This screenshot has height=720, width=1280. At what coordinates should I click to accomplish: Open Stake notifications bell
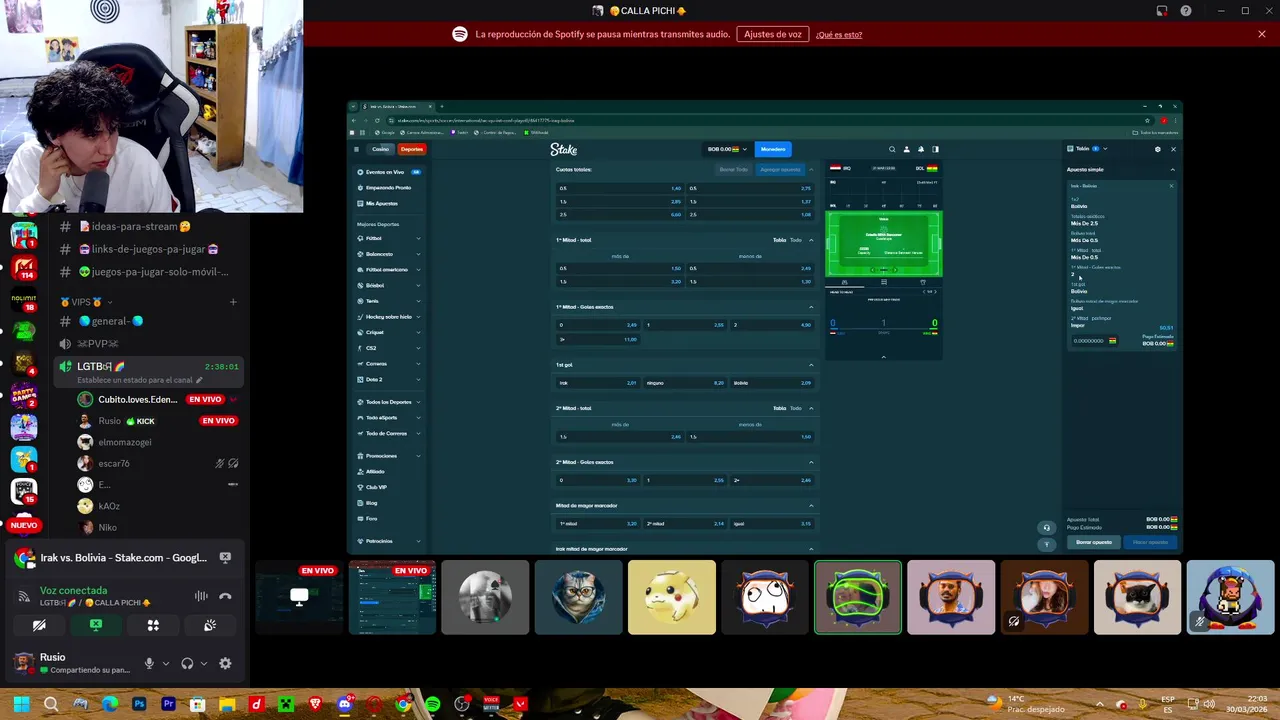[x=921, y=149]
